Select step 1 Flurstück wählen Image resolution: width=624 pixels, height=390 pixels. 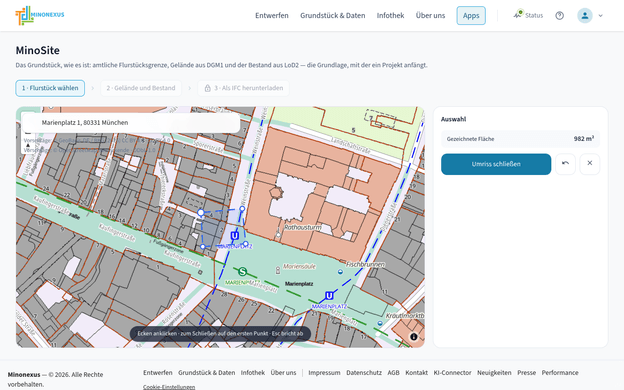tap(50, 88)
